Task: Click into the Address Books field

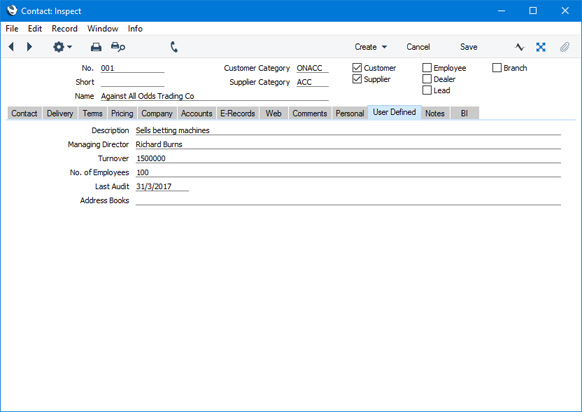Action: [x=348, y=200]
